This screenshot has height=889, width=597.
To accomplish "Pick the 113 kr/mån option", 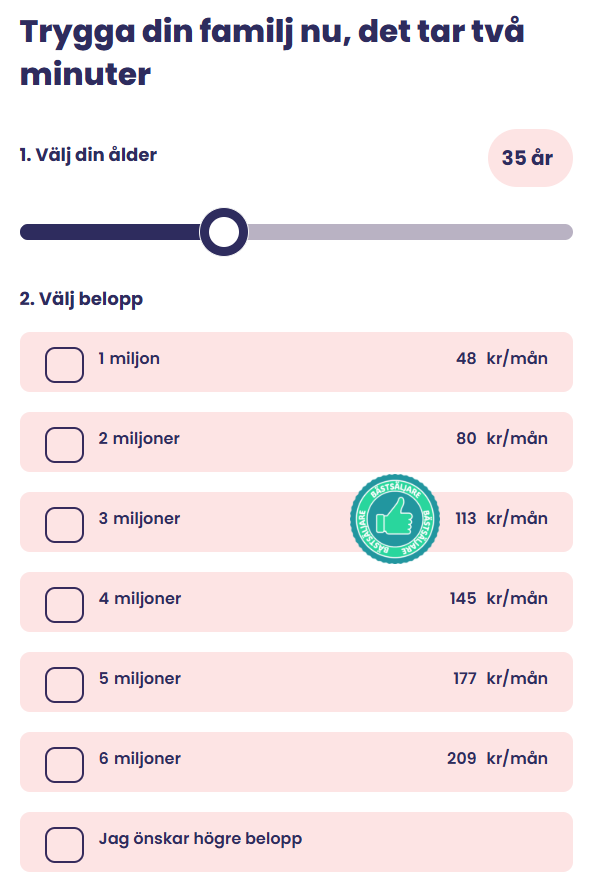I will point(297,522).
